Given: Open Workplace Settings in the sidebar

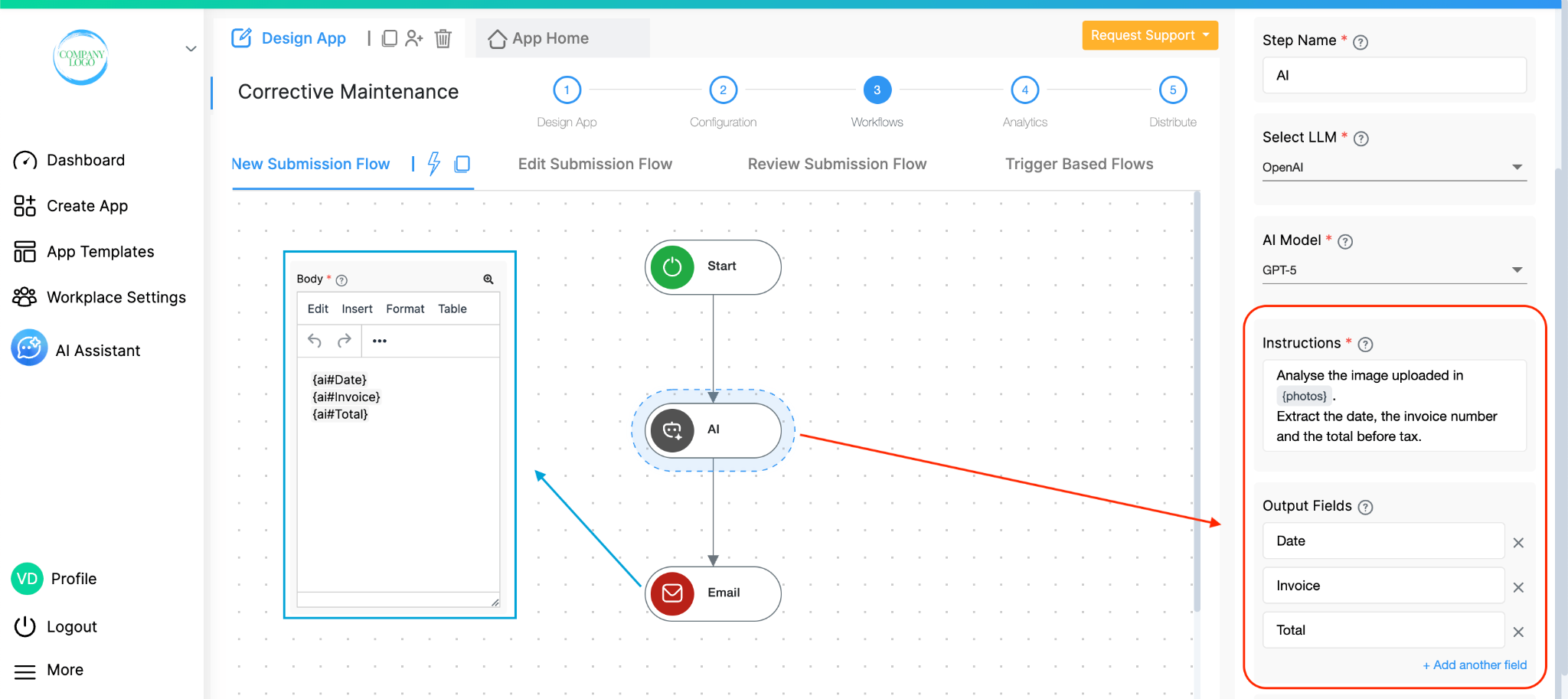Looking at the screenshot, I should (x=100, y=297).
